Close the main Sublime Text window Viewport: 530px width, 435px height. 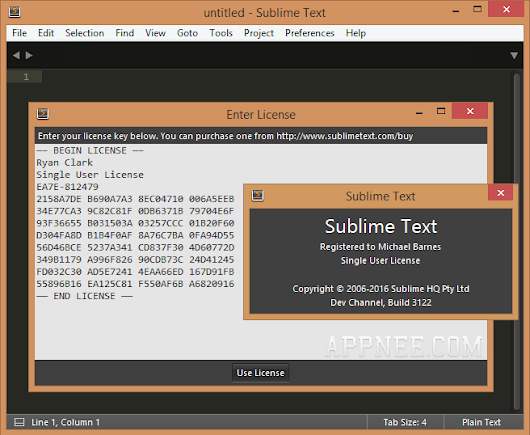506,9
